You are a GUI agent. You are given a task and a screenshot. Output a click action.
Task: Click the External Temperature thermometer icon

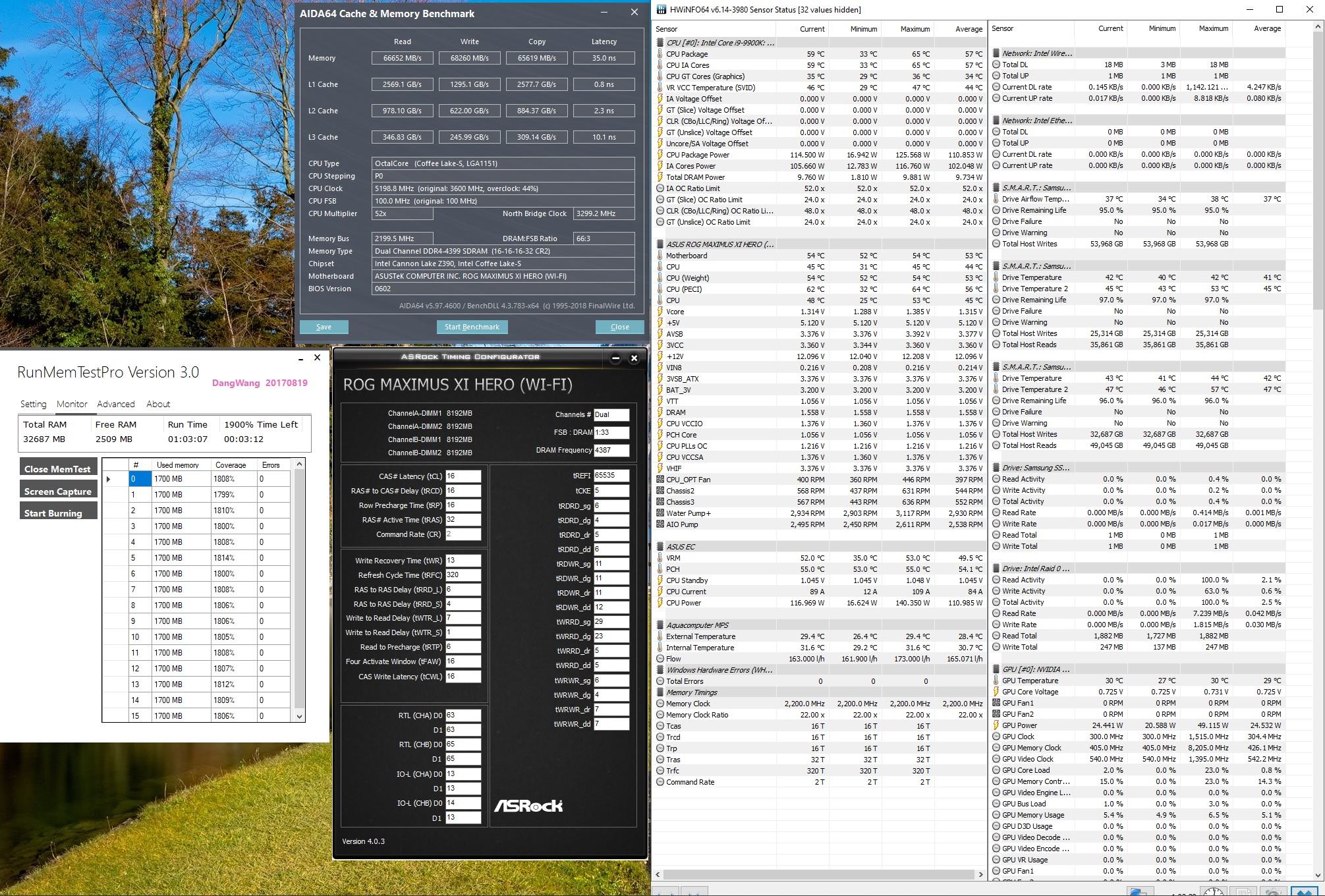point(660,636)
